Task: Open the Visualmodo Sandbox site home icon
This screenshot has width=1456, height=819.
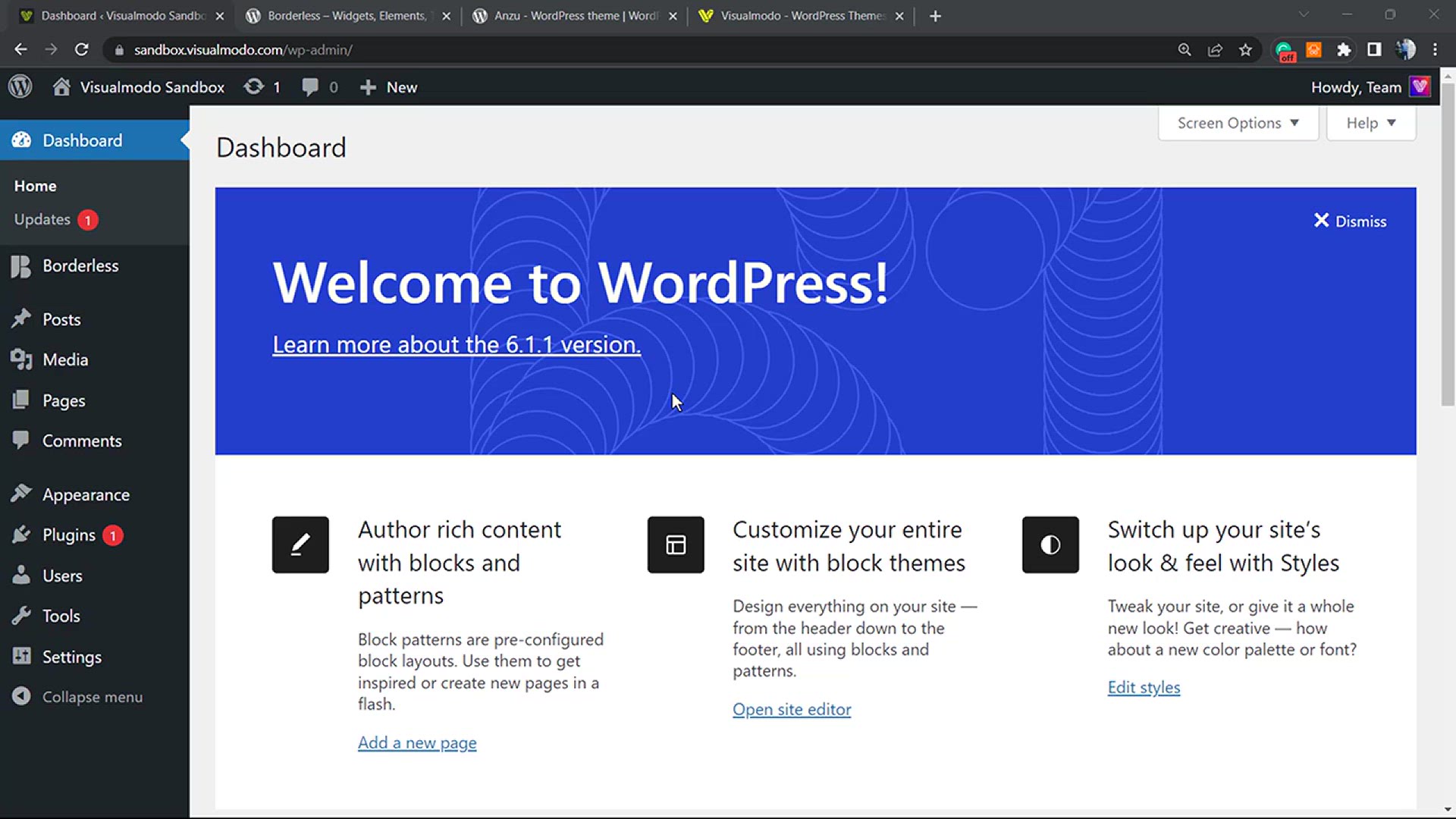Action: (61, 87)
